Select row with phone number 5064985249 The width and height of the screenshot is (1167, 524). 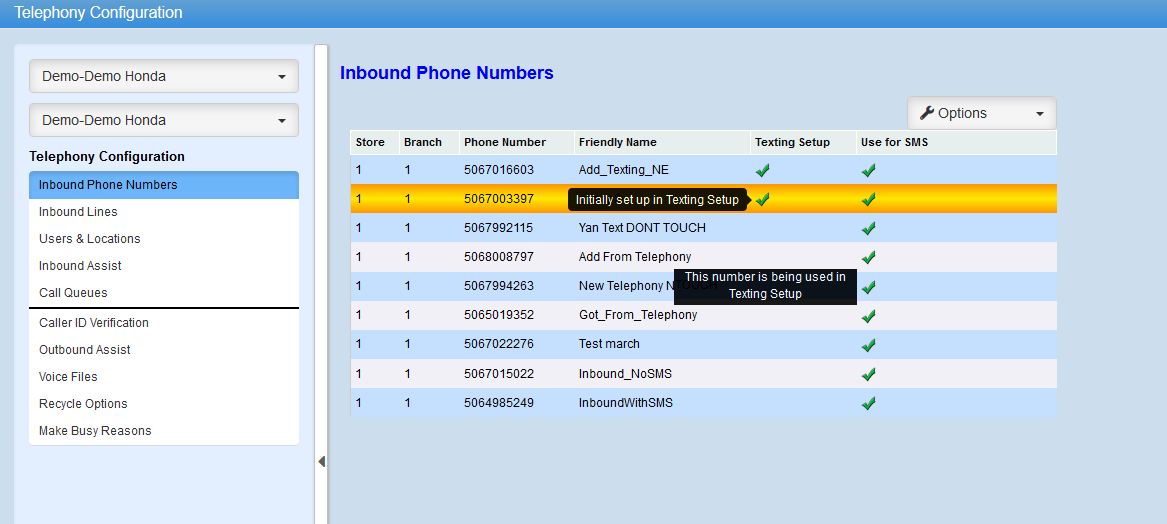pyautogui.click(x=499, y=403)
